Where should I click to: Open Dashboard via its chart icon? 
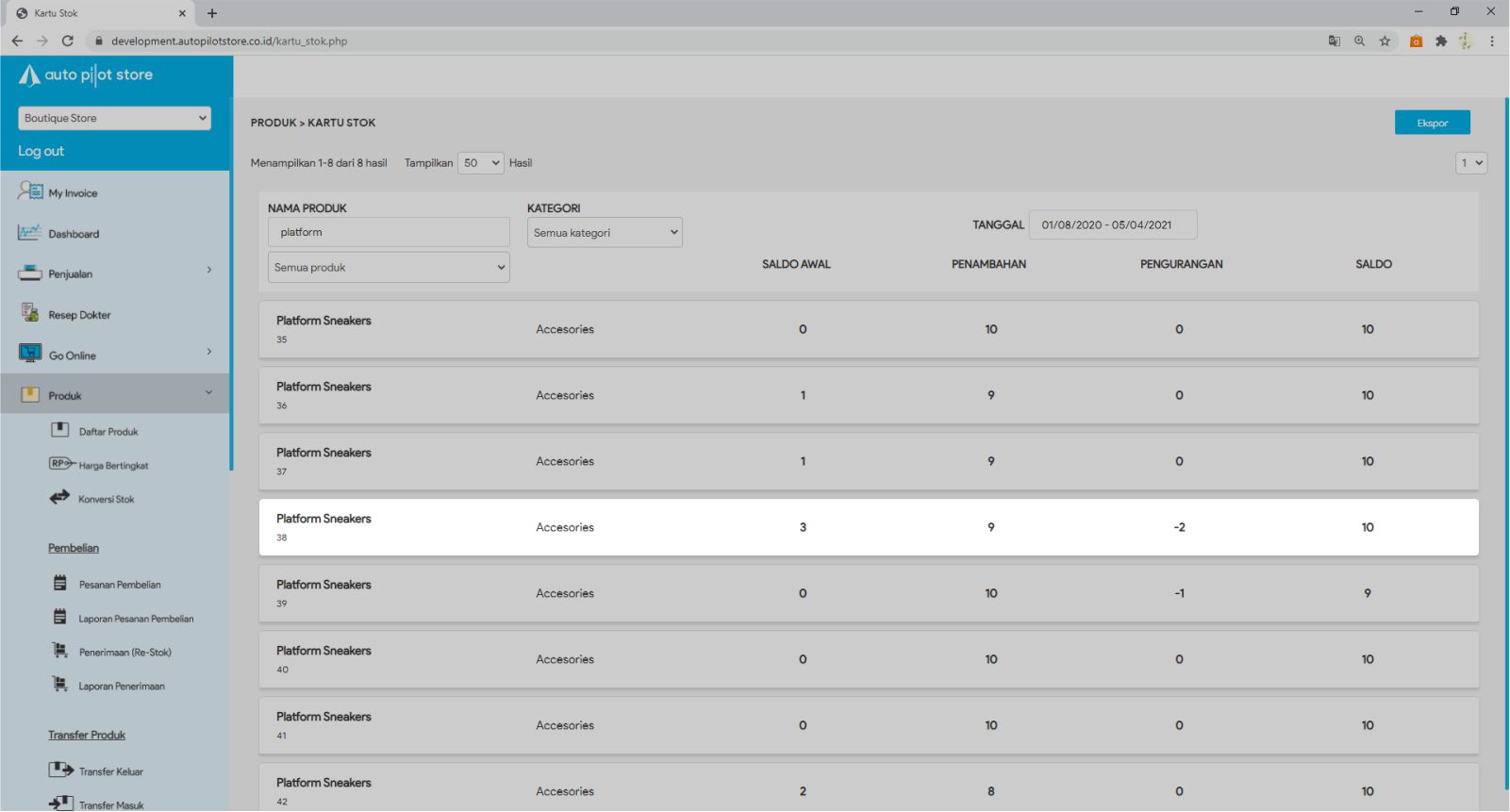[x=29, y=233]
